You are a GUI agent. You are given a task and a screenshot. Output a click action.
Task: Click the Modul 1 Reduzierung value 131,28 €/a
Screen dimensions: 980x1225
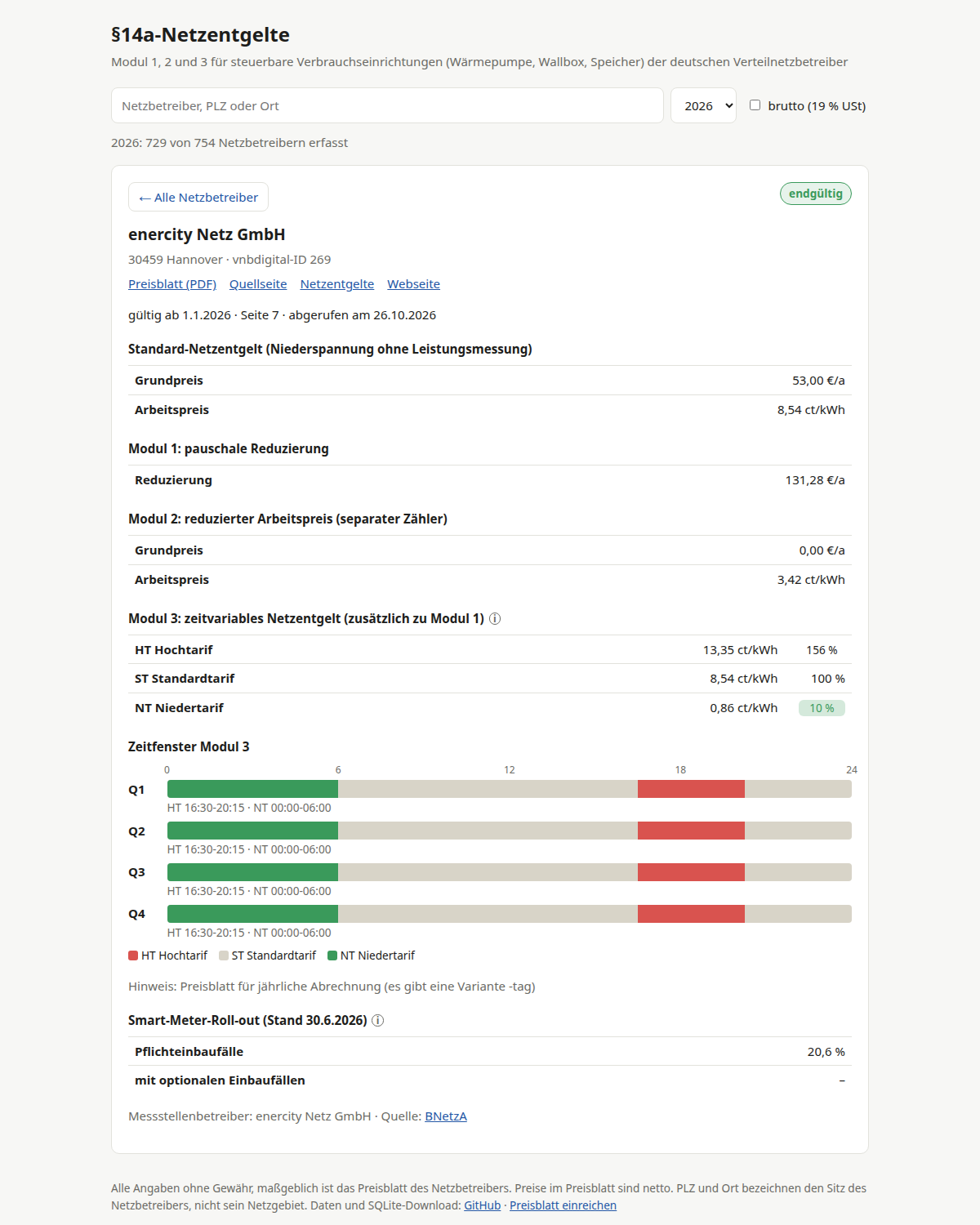[x=815, y=480]
